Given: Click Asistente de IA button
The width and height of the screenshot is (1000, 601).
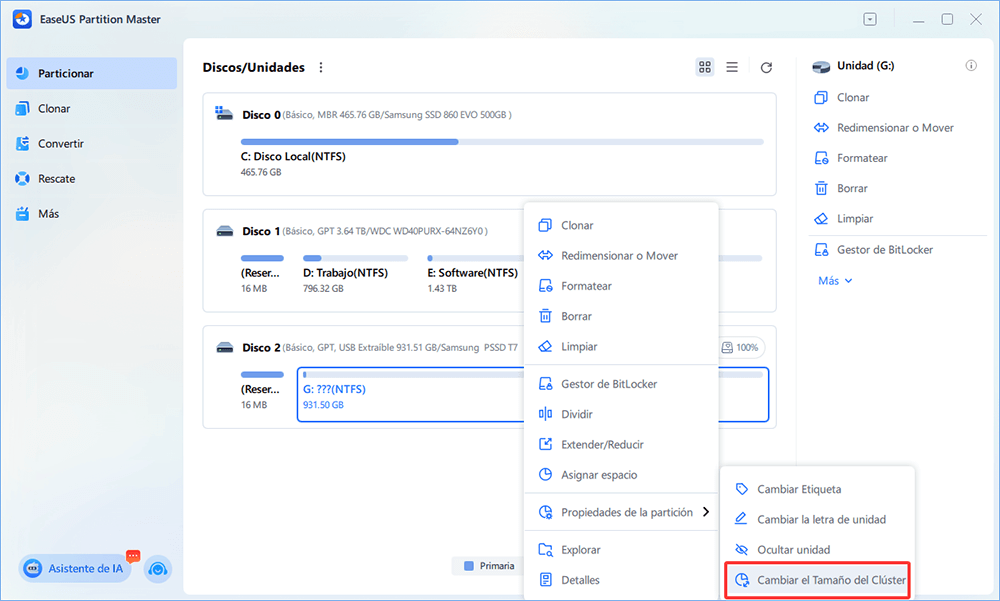Looking at the screenshot, I should 76,568.
